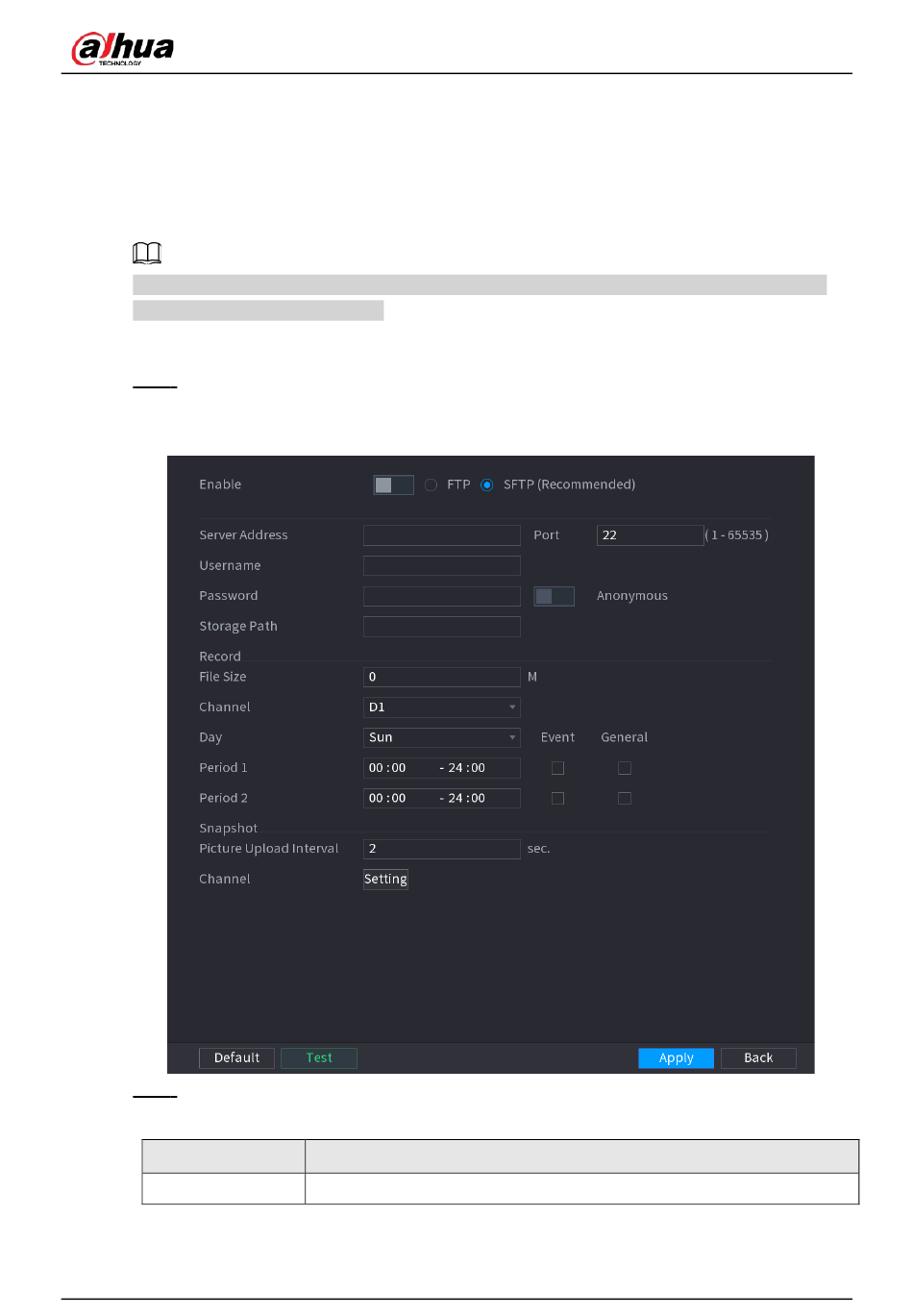This screenshot has width=913, height=1316.
Task: Toggle the Anonymous login switch
Action: coord(554,596)
